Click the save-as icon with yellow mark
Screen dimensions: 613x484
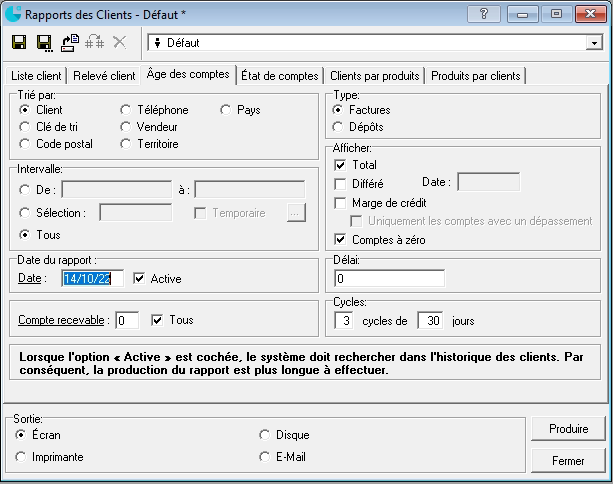(44, 43)
